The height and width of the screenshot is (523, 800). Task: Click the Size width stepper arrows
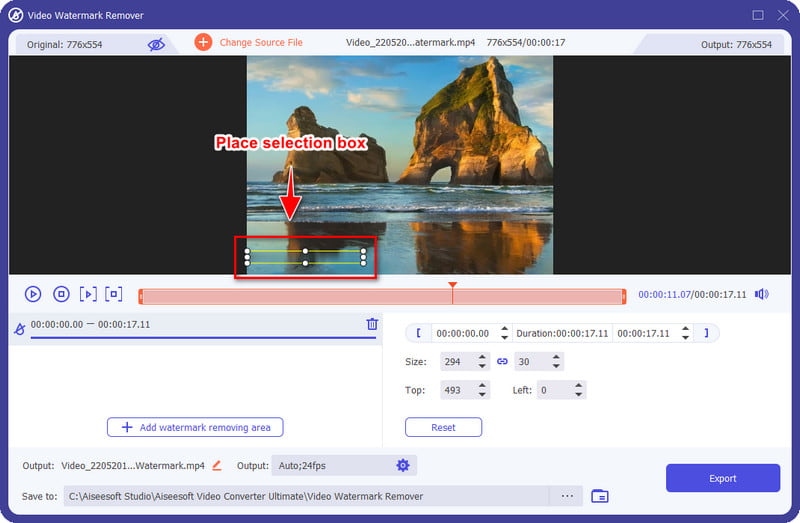click(482, 362)
